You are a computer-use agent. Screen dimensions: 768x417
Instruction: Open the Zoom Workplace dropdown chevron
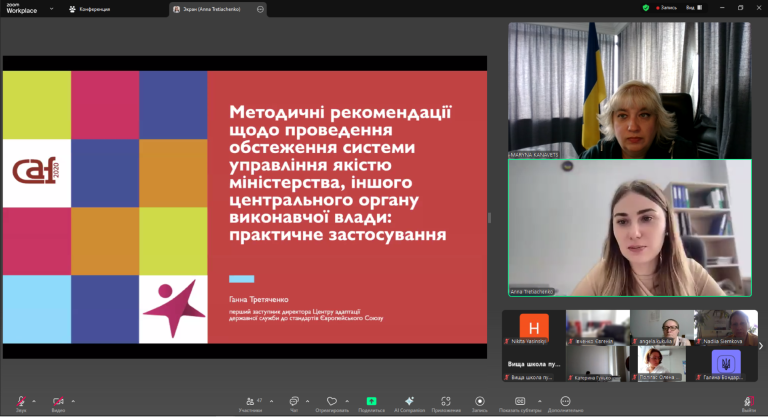(x=51, y=9)
